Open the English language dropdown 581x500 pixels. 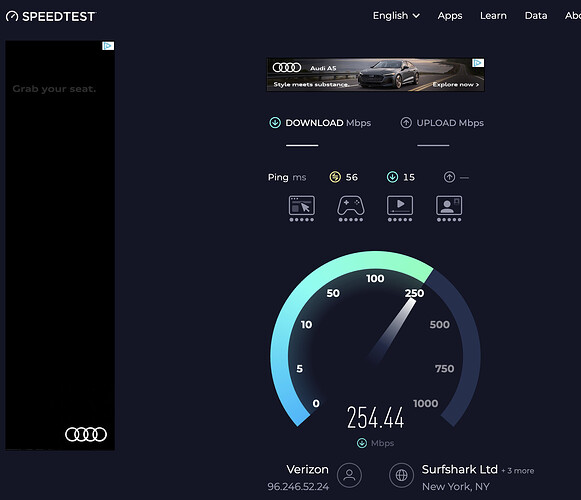click(396, 16)
